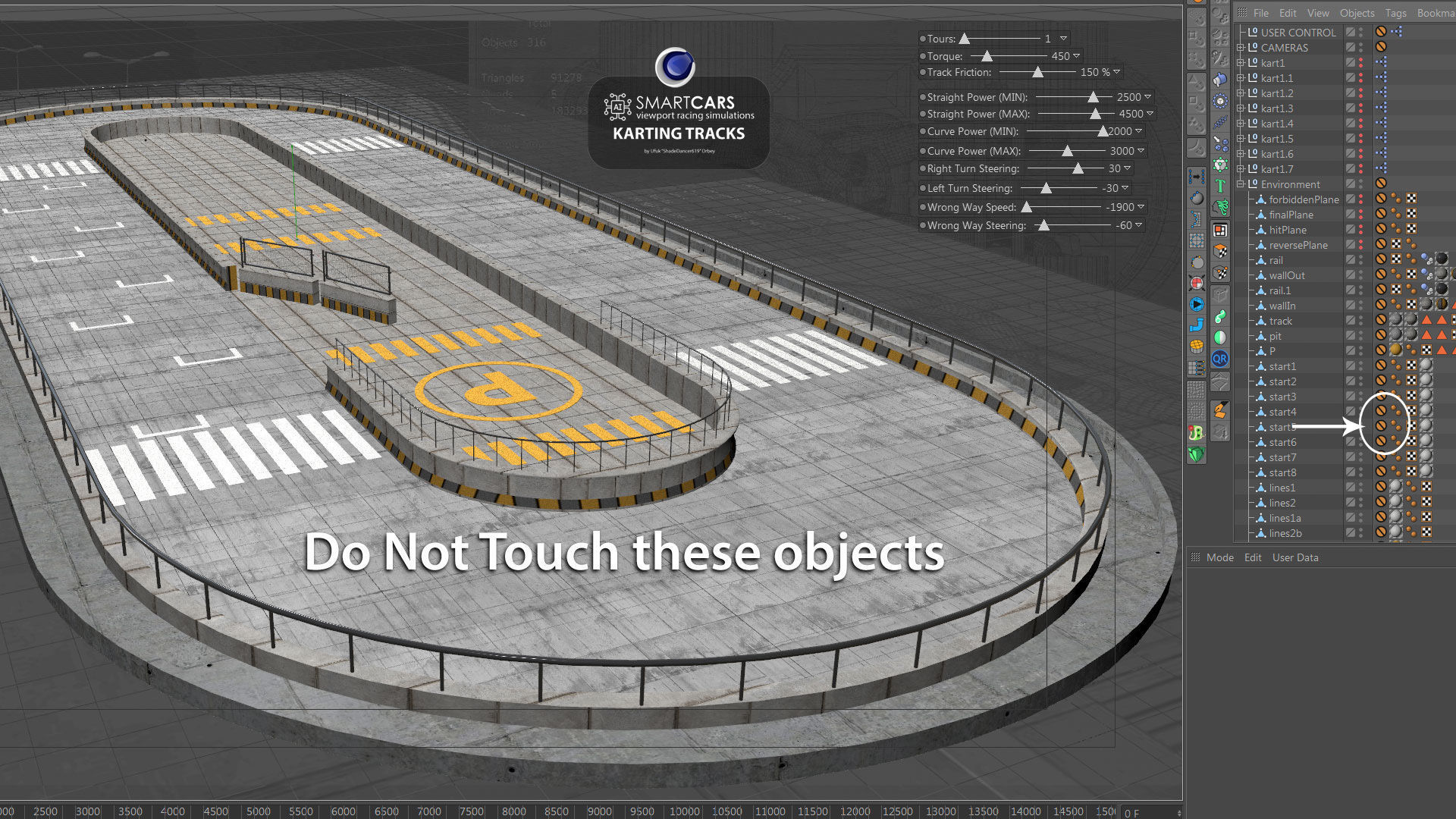Open the Torque value dropdown arrow

click(1076, 56)
